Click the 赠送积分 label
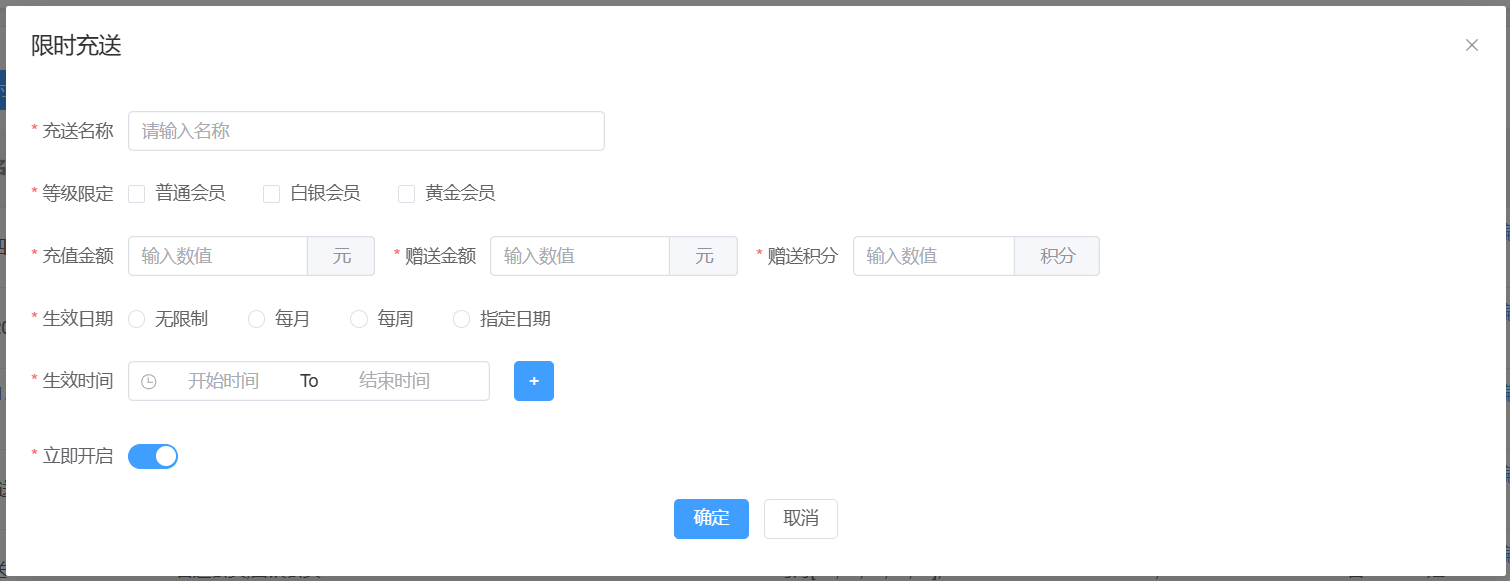 [x=803, y=256]
